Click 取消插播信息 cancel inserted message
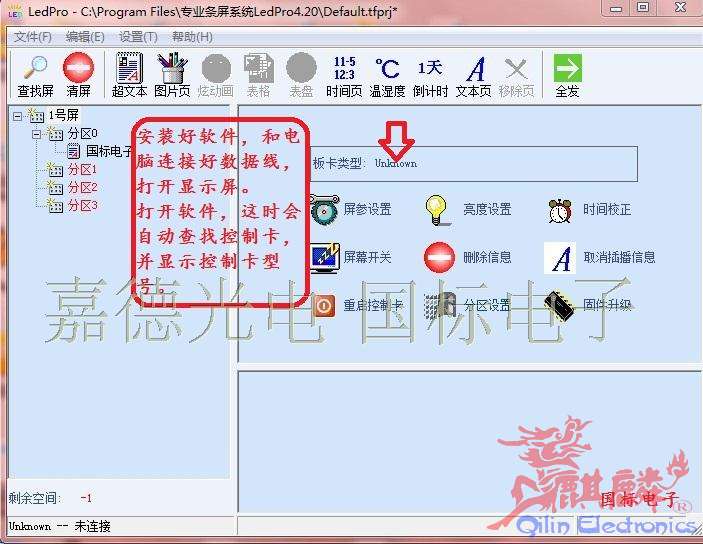The image size is (703, 544). pyautogui.click(x=618, y=257)
